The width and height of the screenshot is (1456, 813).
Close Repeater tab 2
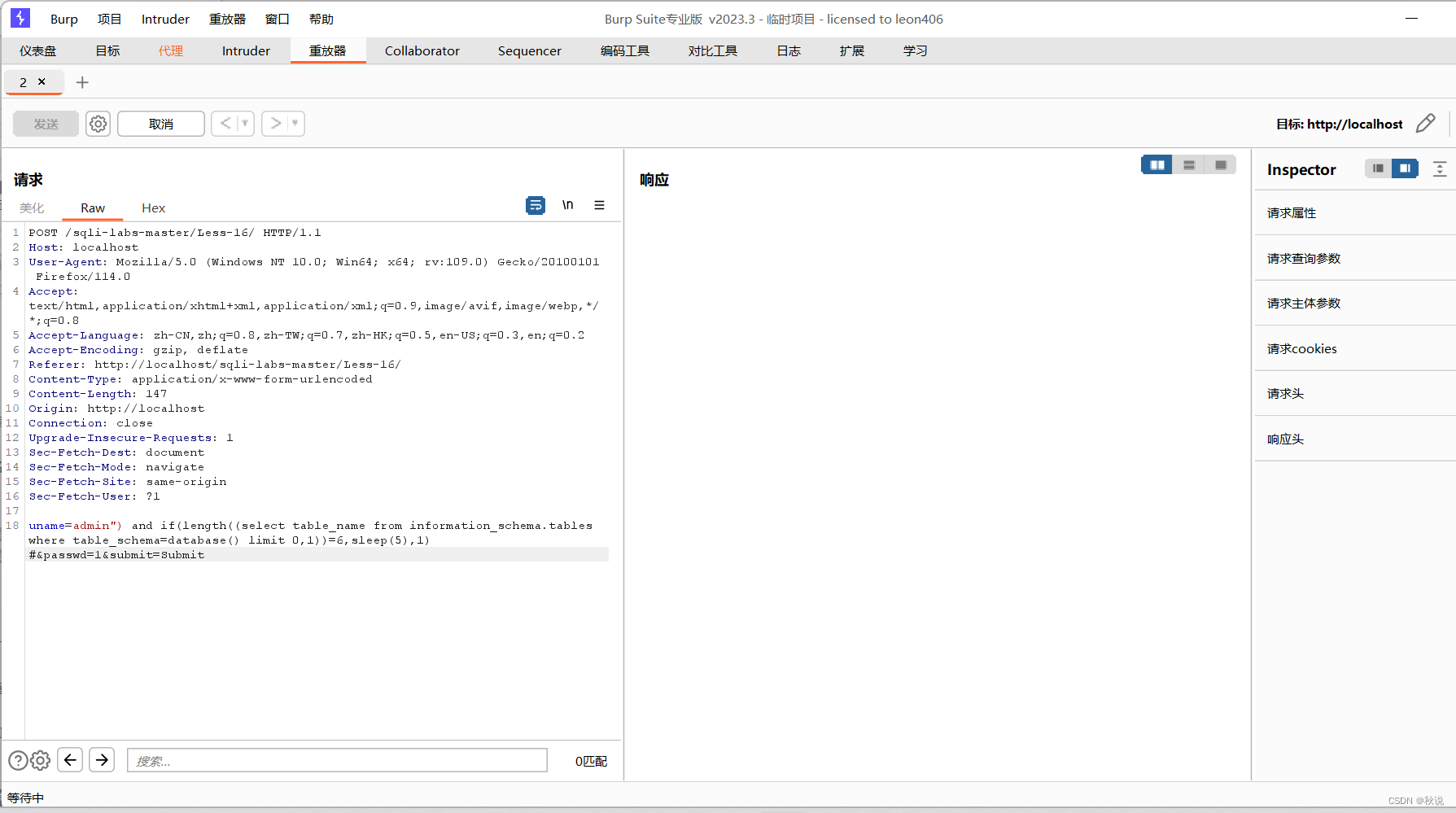tap(42, 81)
